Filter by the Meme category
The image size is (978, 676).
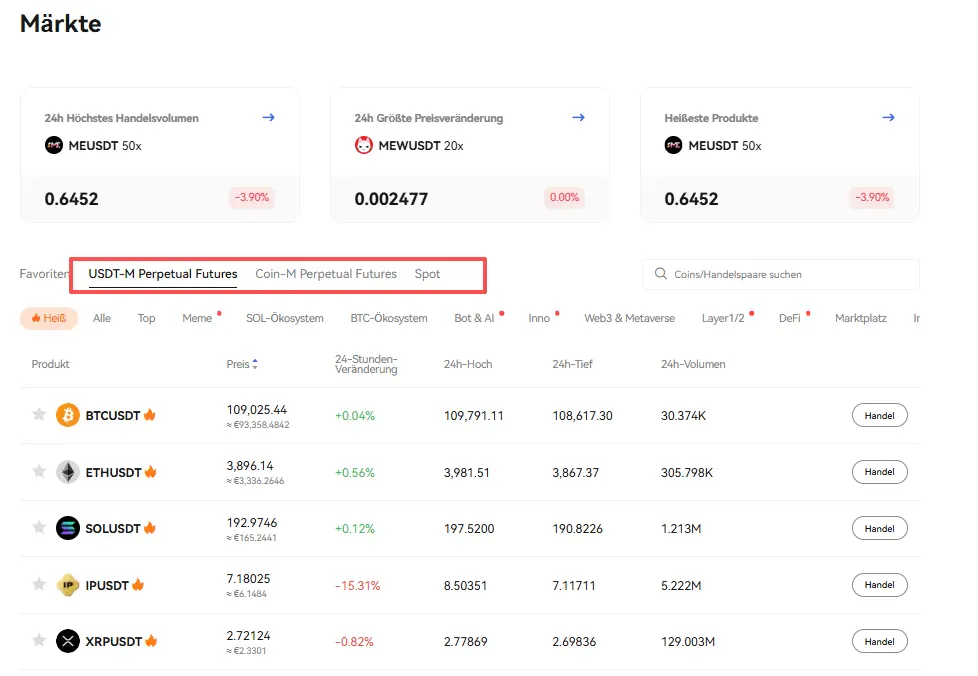pyautogui.click(x=197, y=318)
